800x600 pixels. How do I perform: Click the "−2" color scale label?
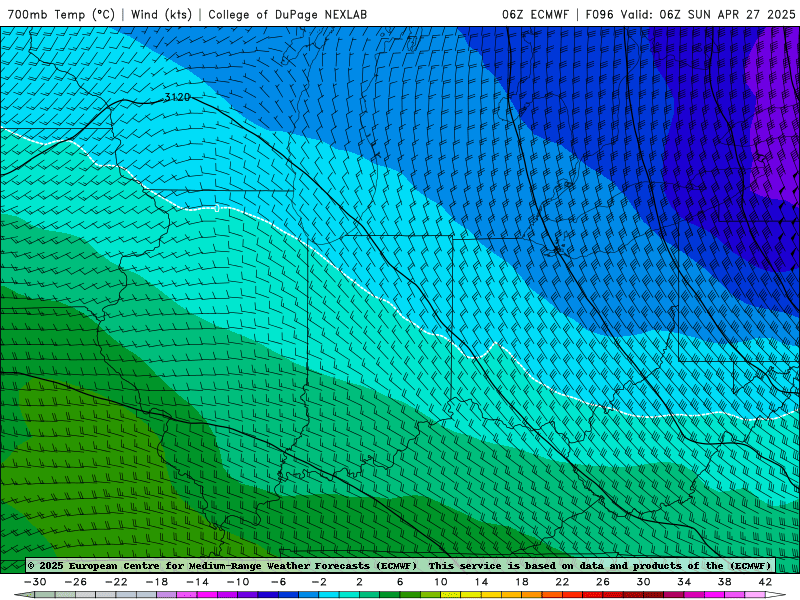coord(319,582)
